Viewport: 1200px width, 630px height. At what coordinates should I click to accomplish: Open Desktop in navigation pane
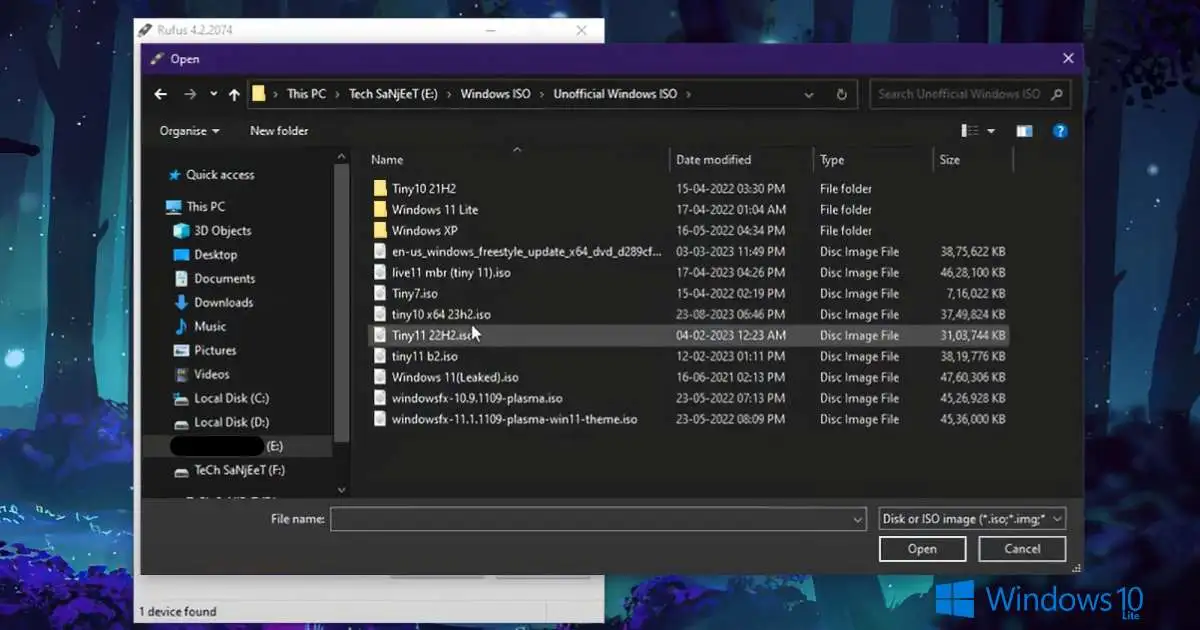[x=216, y=255]
